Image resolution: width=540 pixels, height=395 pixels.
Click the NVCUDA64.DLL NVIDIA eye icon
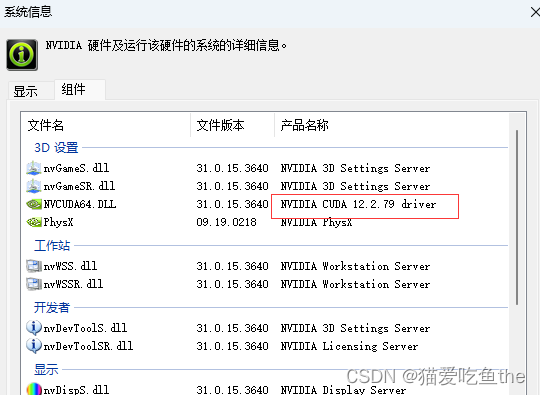click(x=34, y=204)
